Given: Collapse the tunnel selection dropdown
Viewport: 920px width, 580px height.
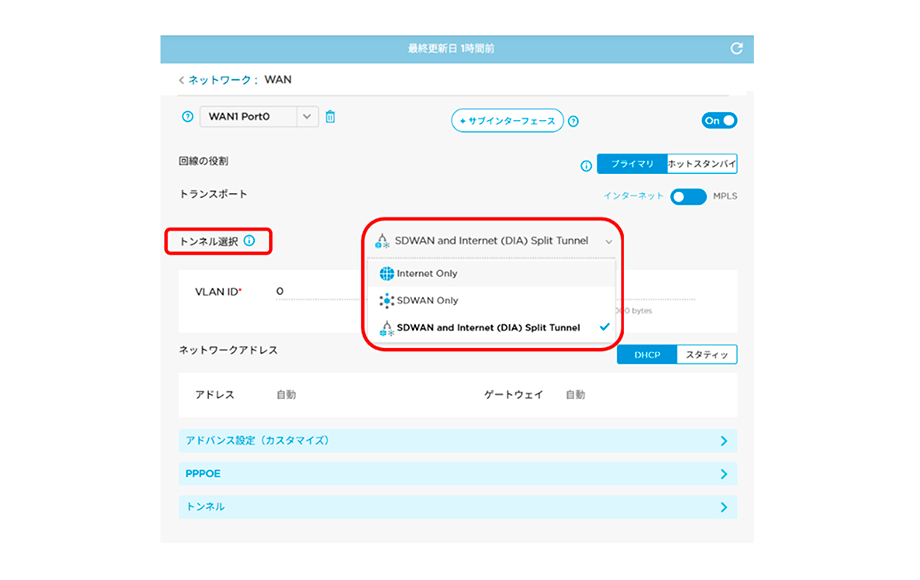Looking at the screenshot, I should pyautogui.click(x=608, y=241).
